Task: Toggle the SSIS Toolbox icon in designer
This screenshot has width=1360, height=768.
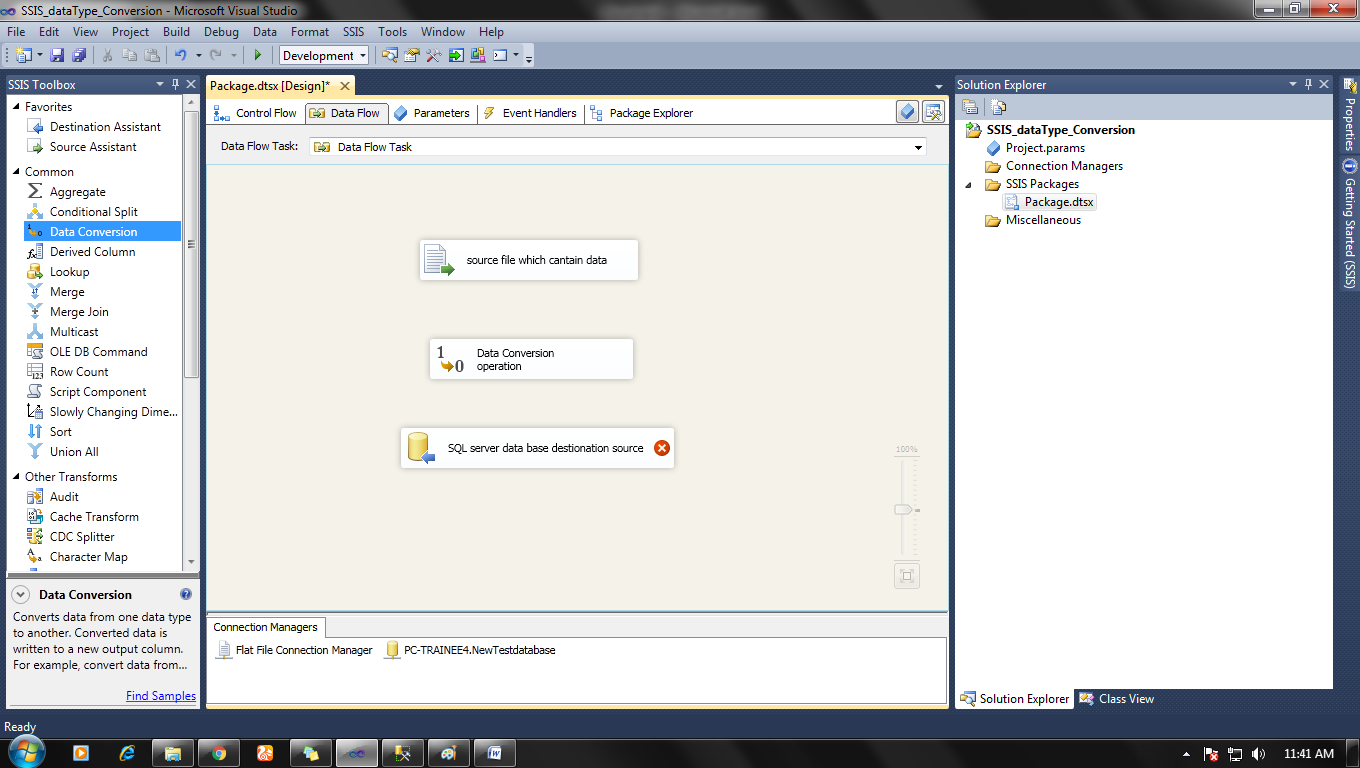Action: [x=933, y=112]
